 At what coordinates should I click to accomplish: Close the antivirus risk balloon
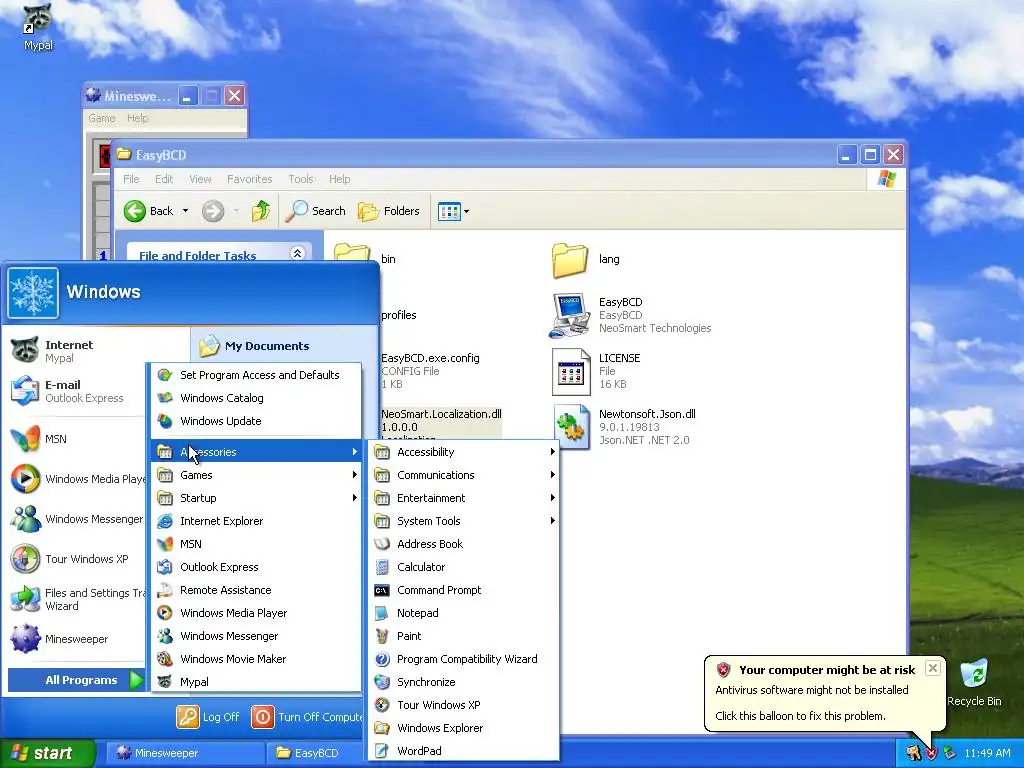(x=933, y=668)
